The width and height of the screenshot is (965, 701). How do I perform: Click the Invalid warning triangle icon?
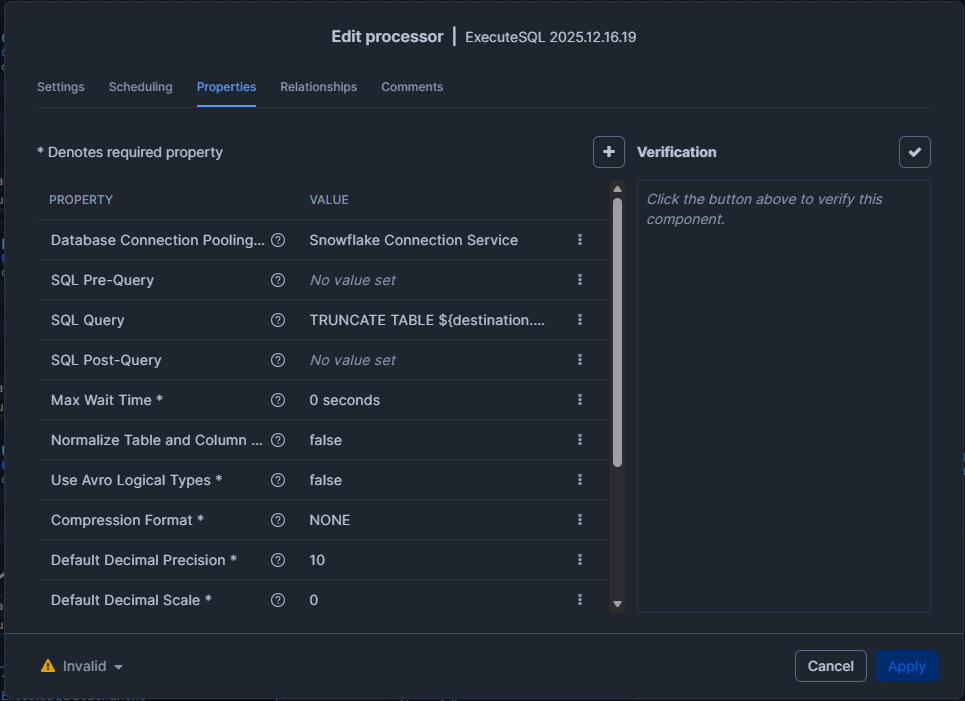[48, 666]
